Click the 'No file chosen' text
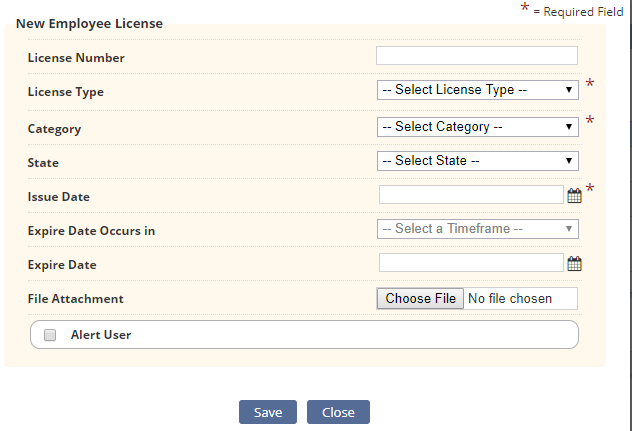632x431 pixels. [510, 298]
